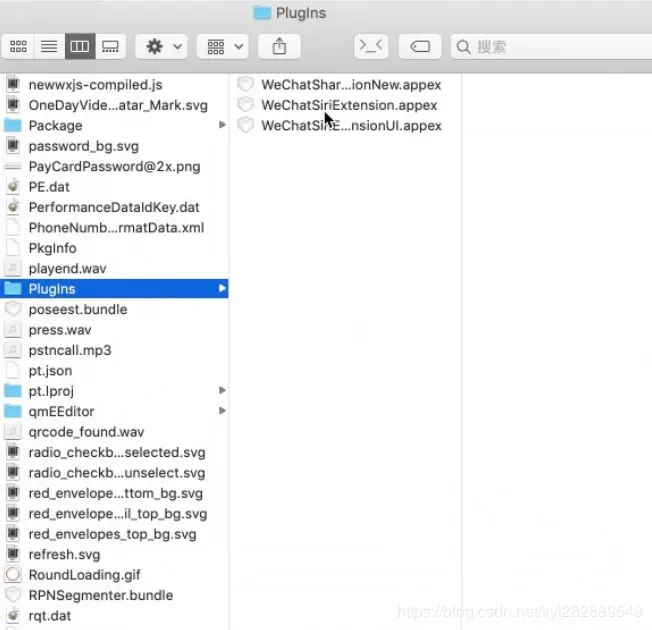Select the PkgInfo file
652x630 pixels.
pyautogui.click(x=114, y=248)
